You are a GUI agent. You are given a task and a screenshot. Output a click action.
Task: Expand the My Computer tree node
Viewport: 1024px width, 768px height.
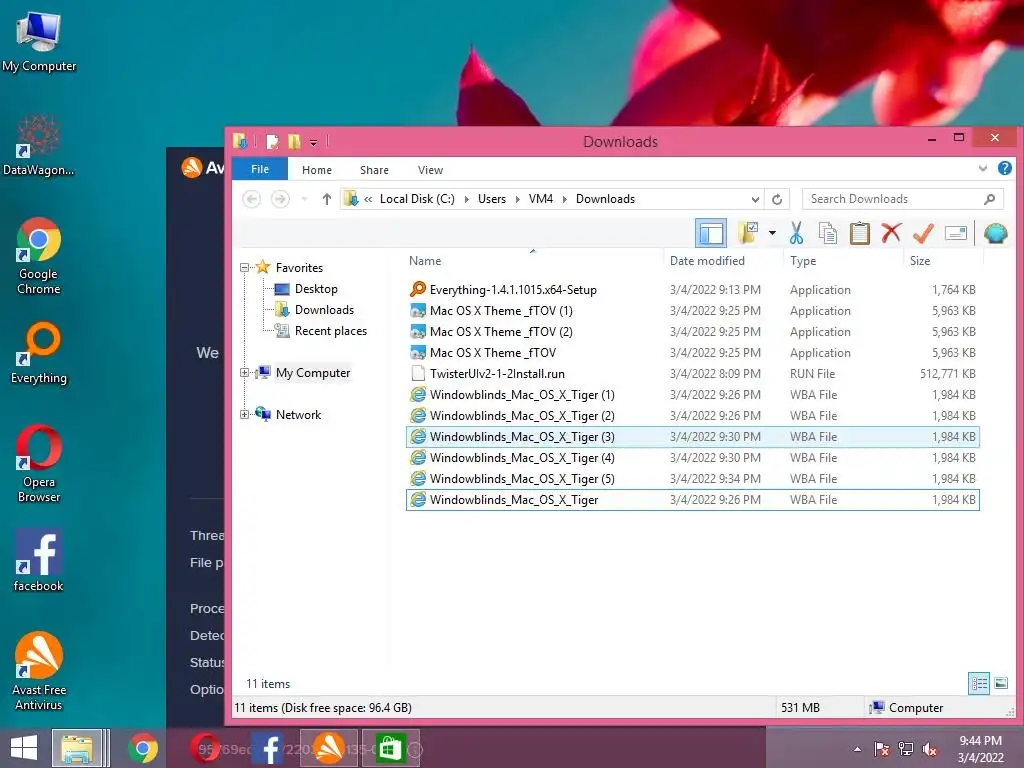click(x=244, y=373)
